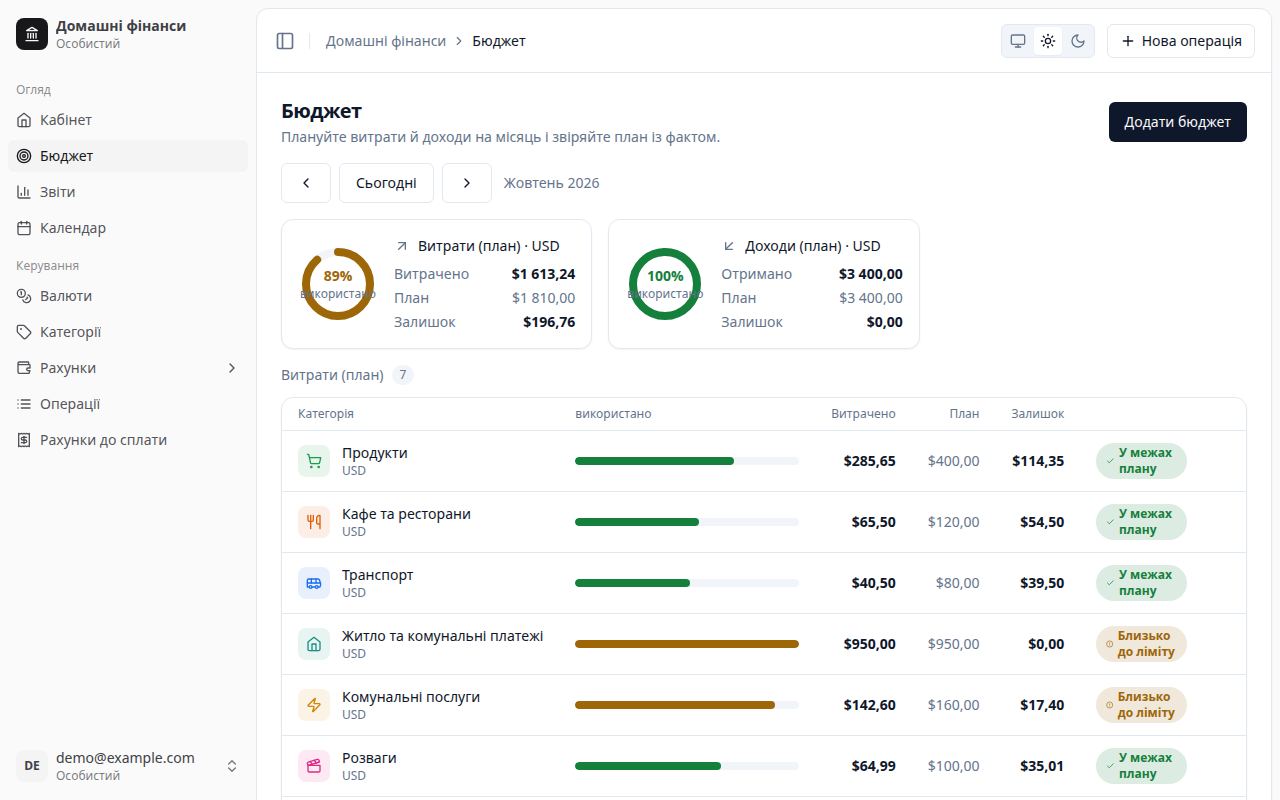Go to next month
This screenshot has height=800, width=1280.
click(x=467, y=183)
